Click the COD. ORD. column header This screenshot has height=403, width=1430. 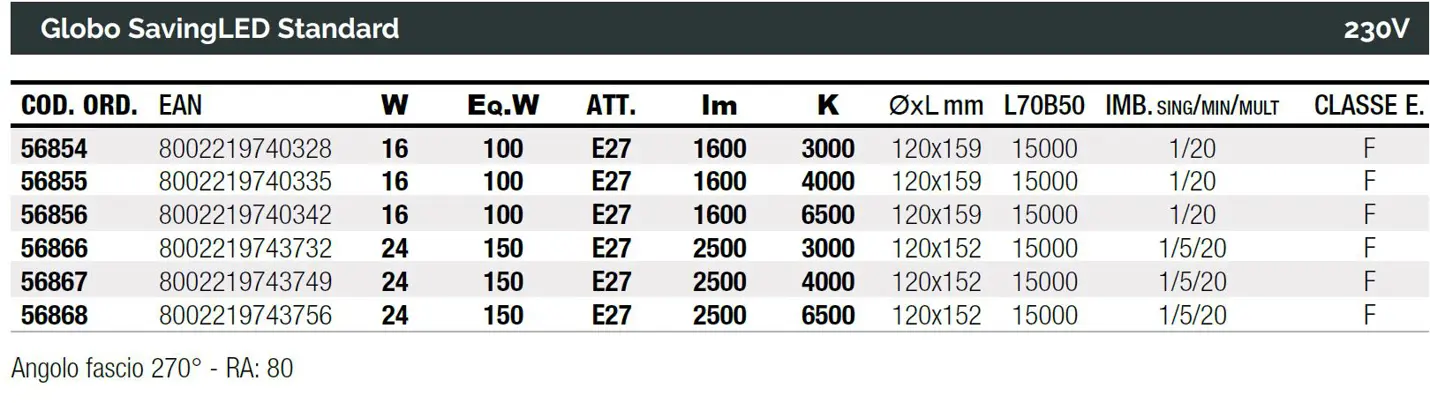(x=80, y=106)
